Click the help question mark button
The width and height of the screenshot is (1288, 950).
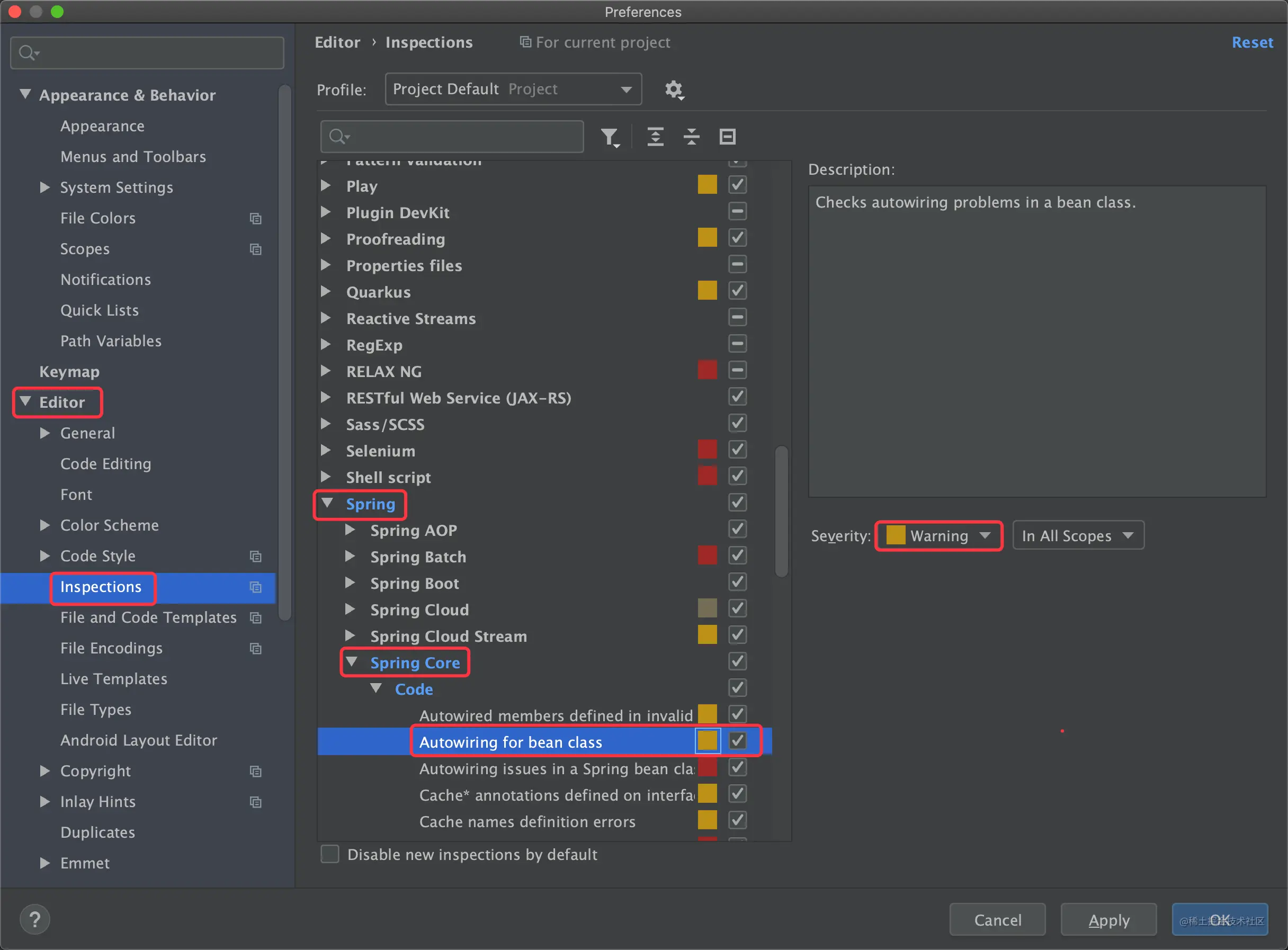click(x=35, y=919)
